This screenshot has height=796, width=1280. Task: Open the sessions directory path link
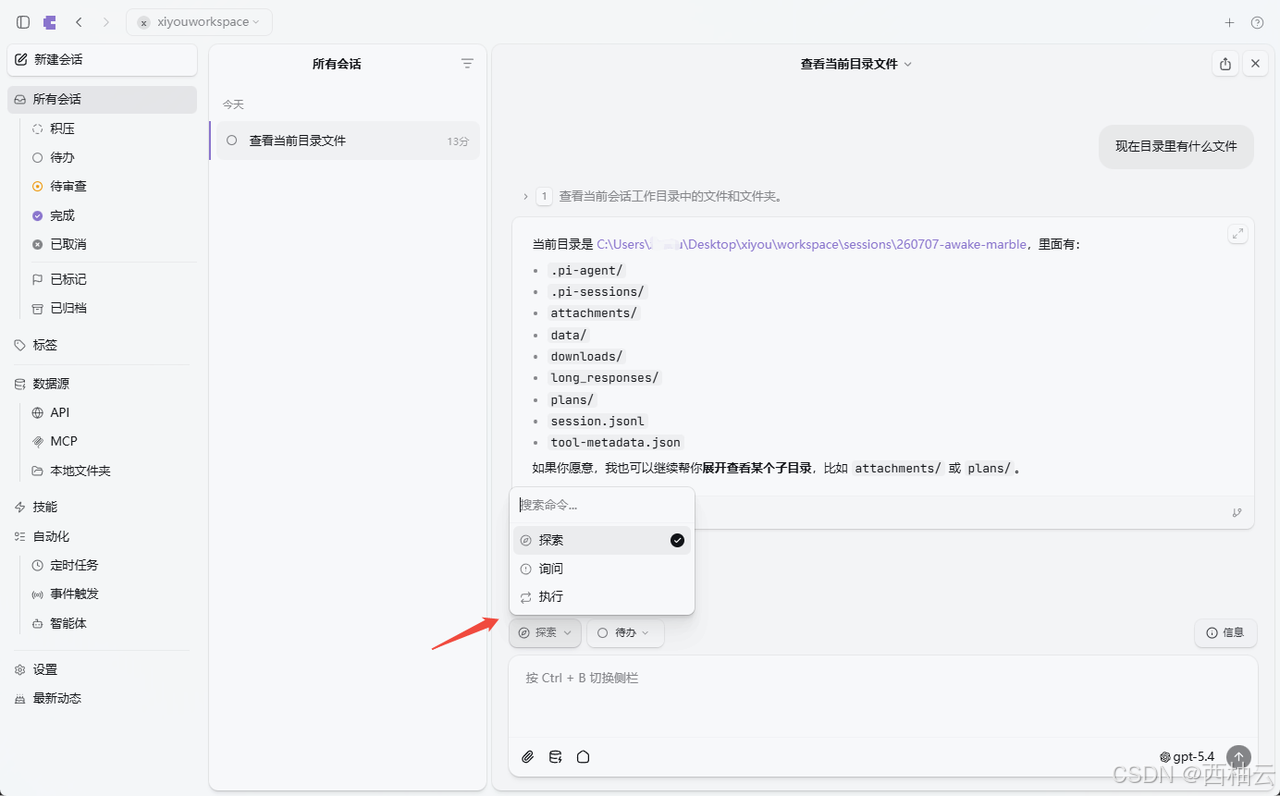coord(811,244)
